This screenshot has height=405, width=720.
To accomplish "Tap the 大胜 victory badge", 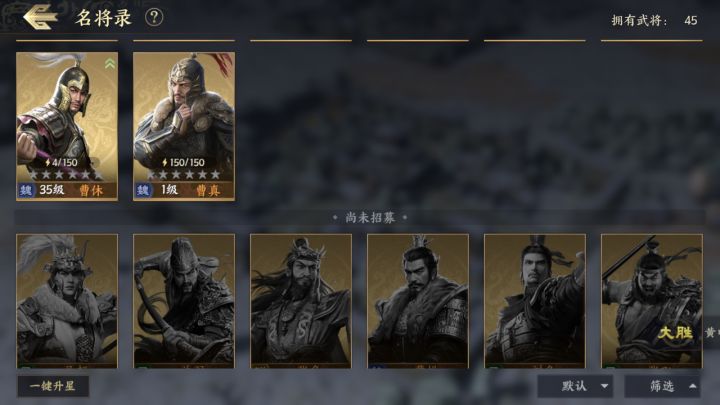I will click(675, 332).
